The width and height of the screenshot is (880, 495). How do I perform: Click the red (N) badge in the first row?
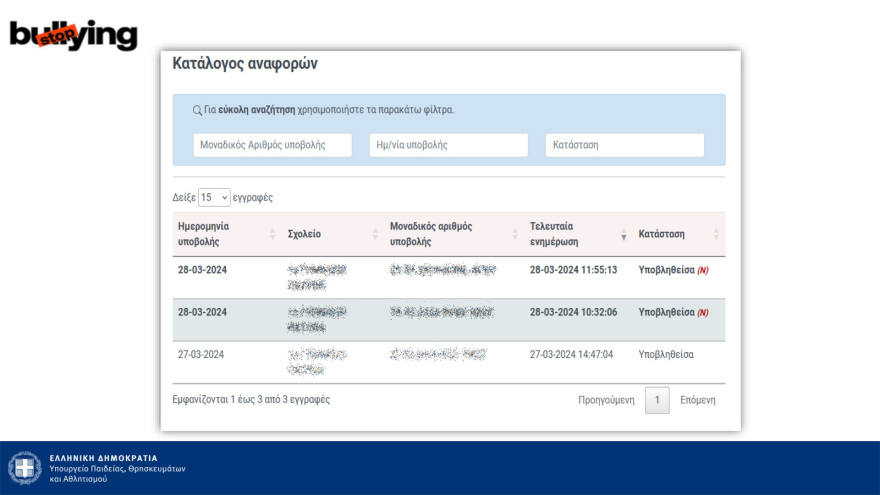pyautogui.click(x=703, y=271)
